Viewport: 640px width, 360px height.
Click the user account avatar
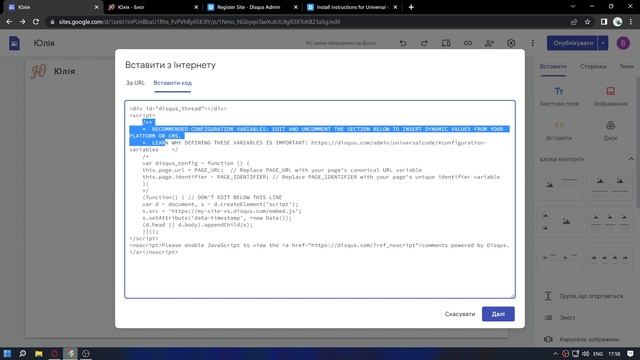click(x=623, y=43)
